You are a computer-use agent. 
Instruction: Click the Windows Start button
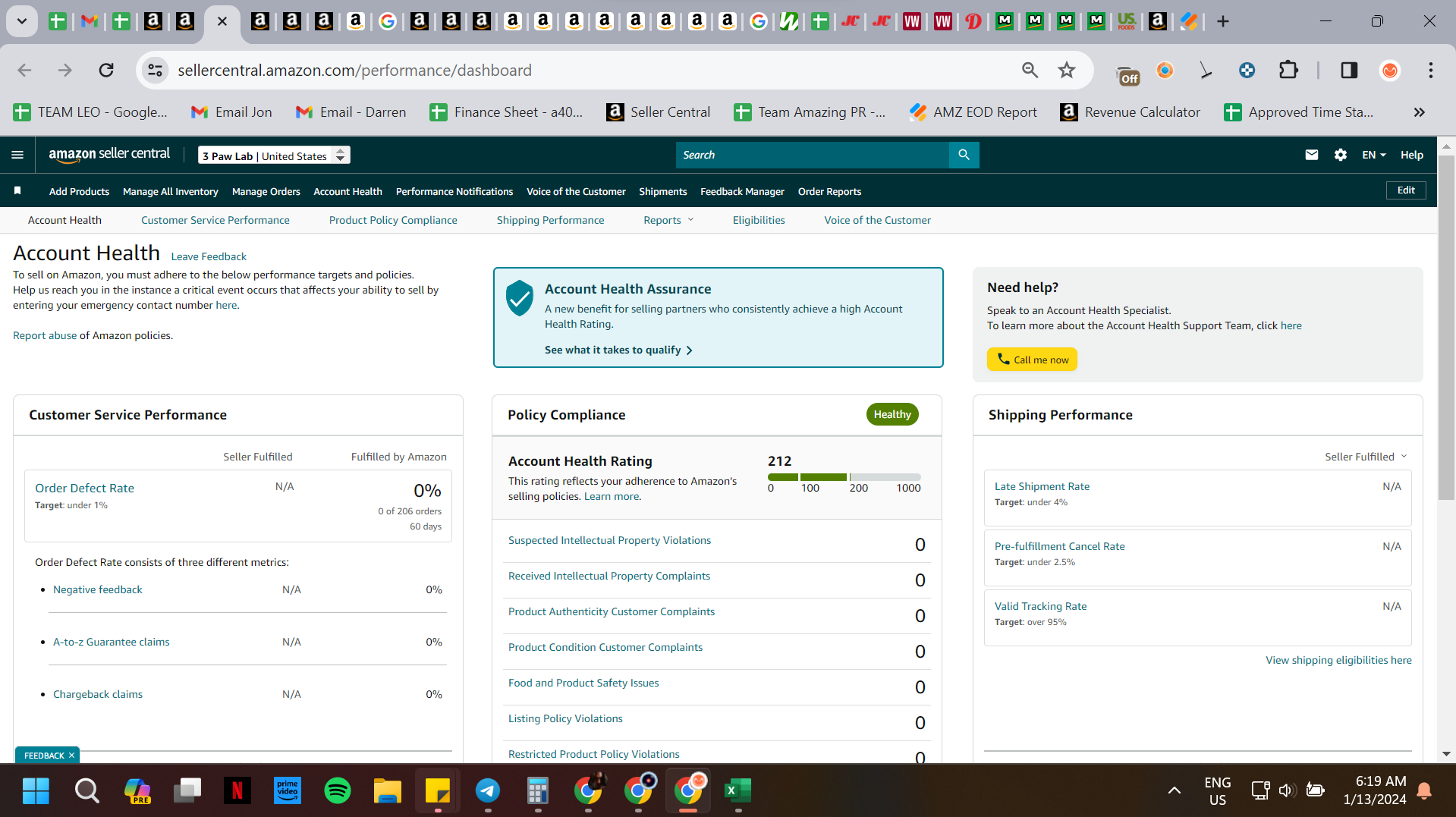click(36, 790)
